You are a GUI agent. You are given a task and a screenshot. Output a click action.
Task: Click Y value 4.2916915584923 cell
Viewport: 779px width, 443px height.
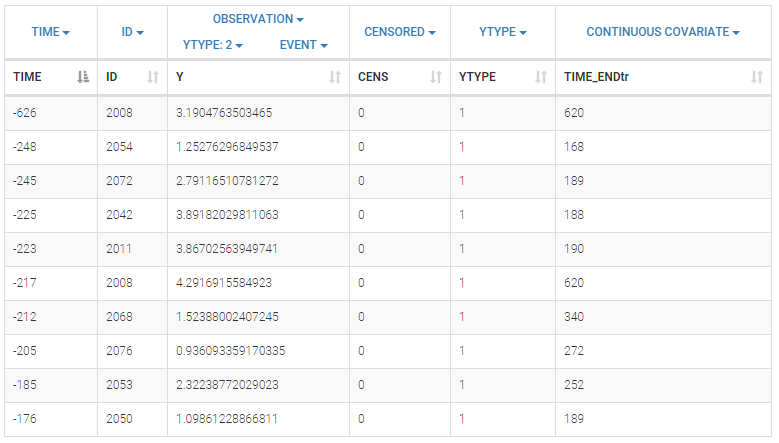pyautogui.click(x=224, y=283)
